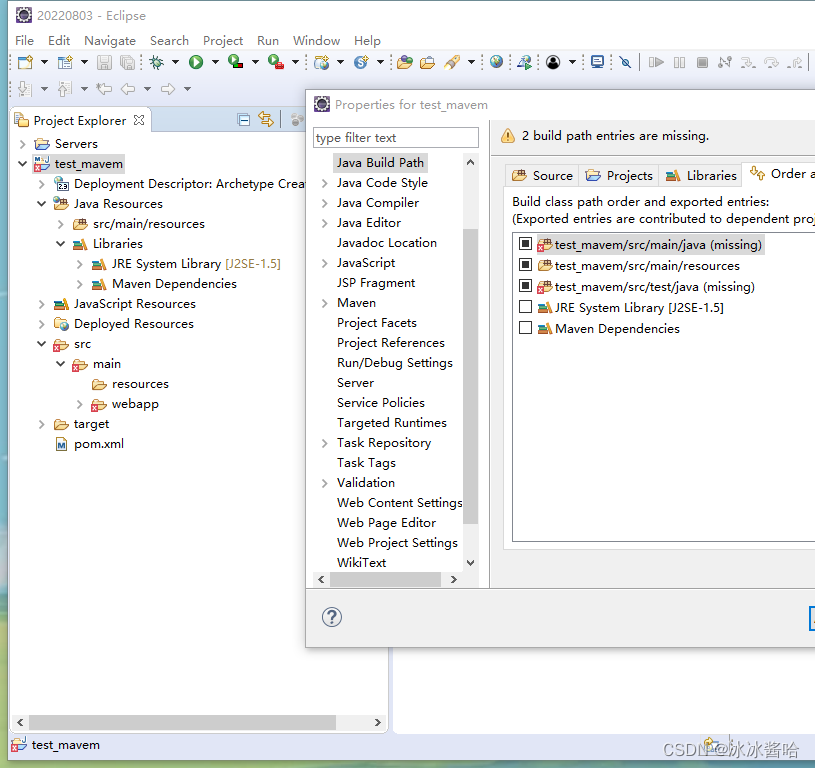Check the Maven Dependencies export checkbox

point(525,328)
